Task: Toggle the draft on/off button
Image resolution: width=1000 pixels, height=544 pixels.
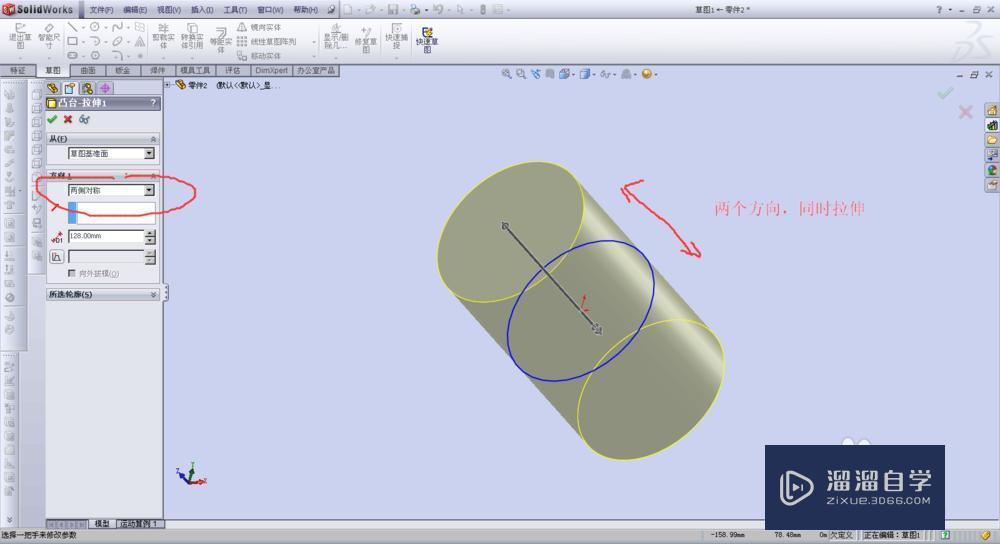Action: tap(57, 256)
